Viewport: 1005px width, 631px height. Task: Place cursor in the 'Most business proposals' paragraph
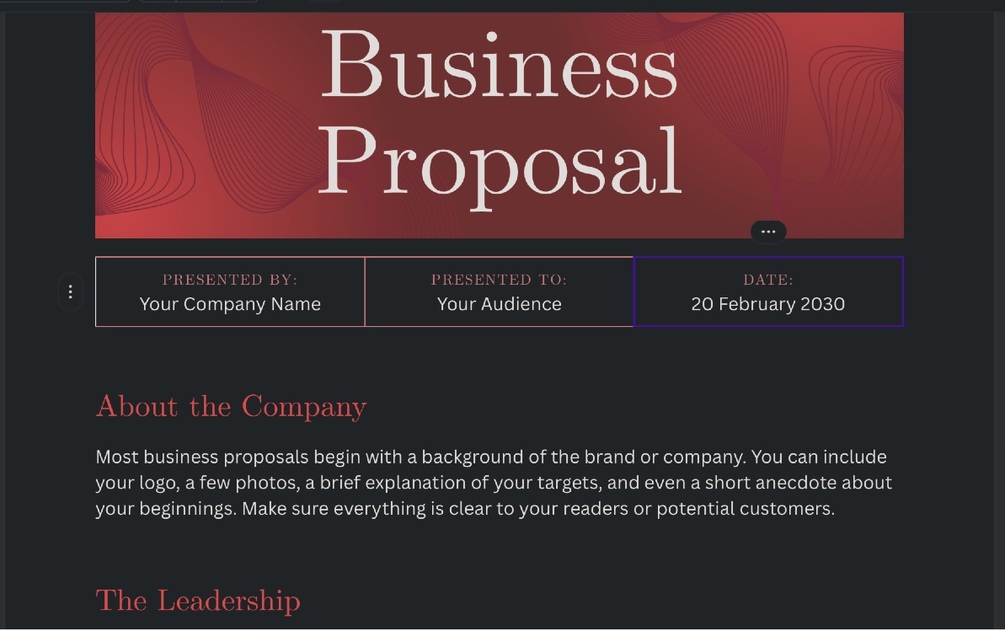pos(494,482)
